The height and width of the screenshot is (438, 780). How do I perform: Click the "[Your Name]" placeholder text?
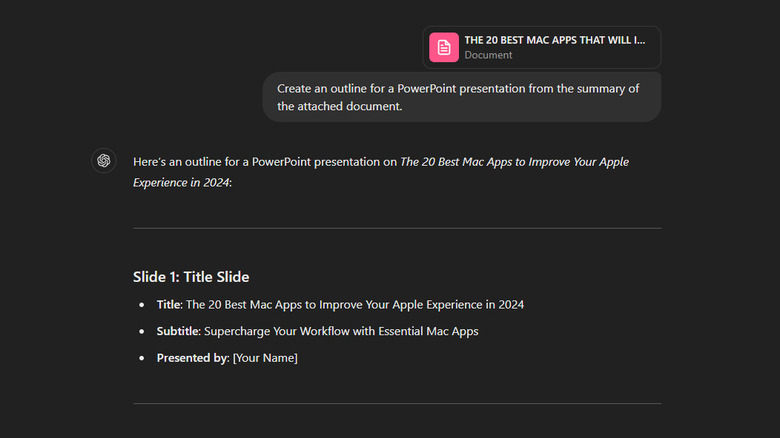[265, 358]
